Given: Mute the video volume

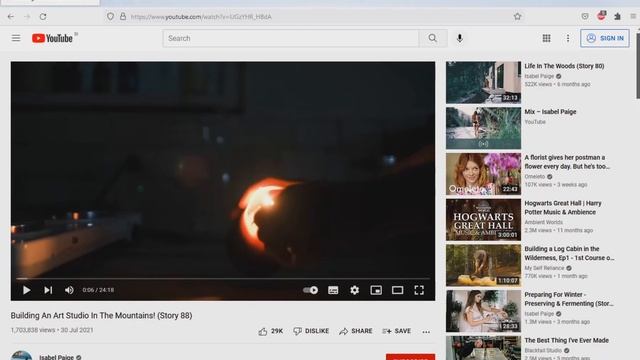Looking at the screenshot, I should (x=69, y=290).
